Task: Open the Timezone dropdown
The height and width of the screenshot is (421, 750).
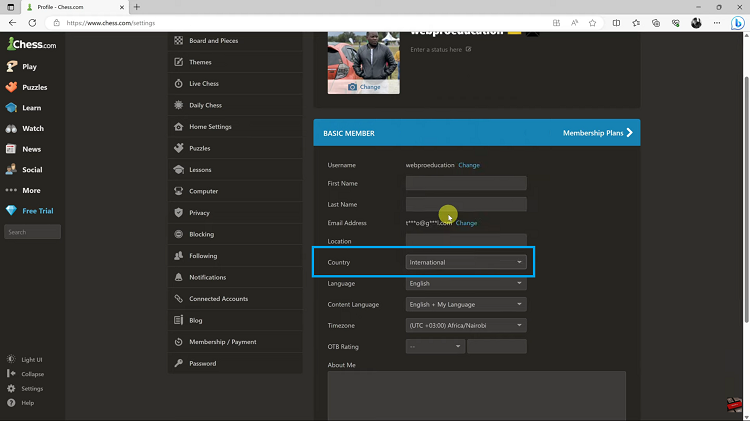Action: click(x=466, y=325)
